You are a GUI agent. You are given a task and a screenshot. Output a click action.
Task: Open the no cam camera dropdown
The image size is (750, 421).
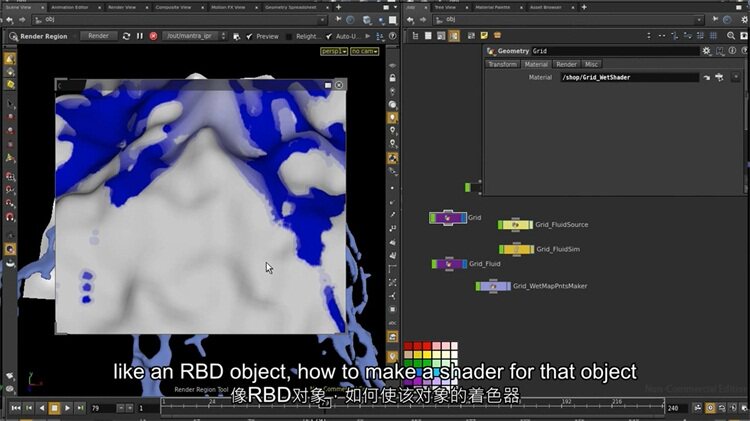tap(363, 51)
